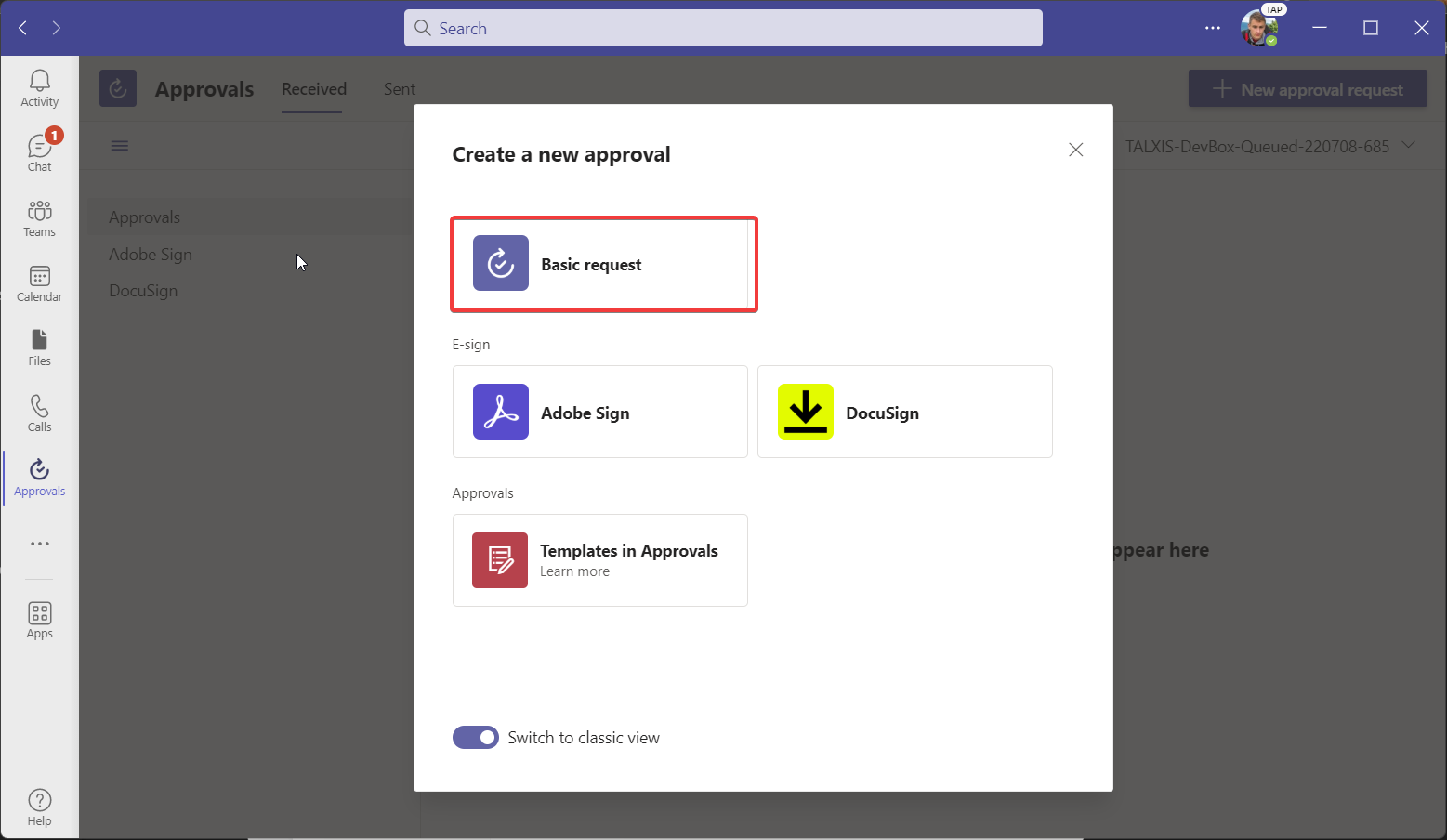This screenshot has width=1447, height=840.
Task: Click the Create a new approval heading
Action: [x=561, y=154]
